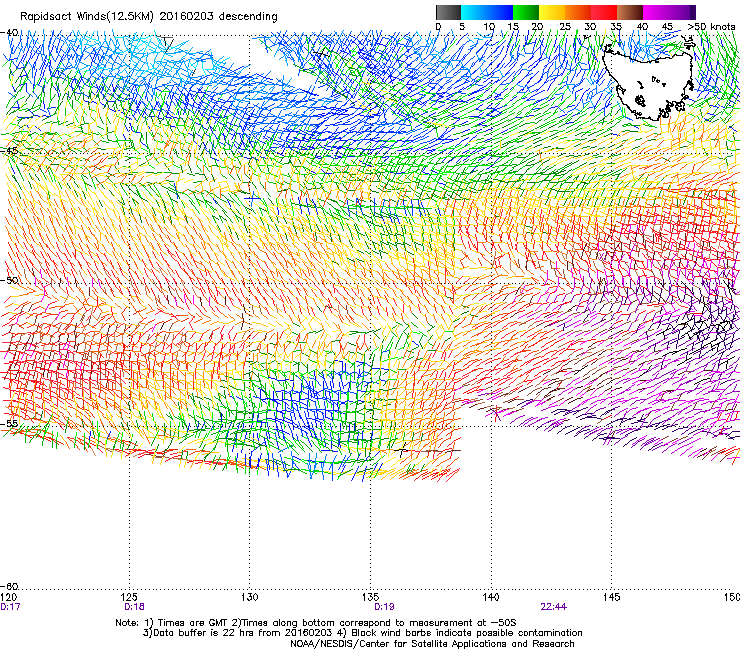Click the '>50 knots' legend label

click(x=711, y=27)
